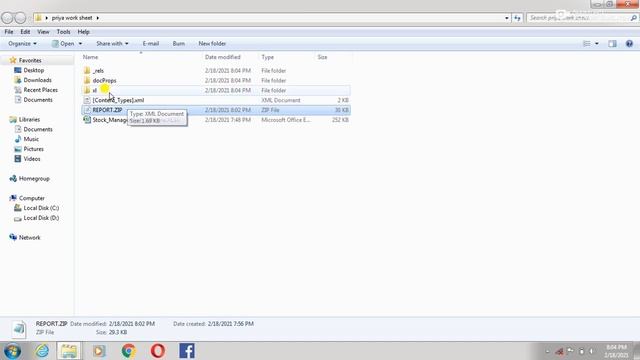The height and width of the screenshot is (360, 640).
Task: Open Documents under Libraries
Action: coord(38,129)
